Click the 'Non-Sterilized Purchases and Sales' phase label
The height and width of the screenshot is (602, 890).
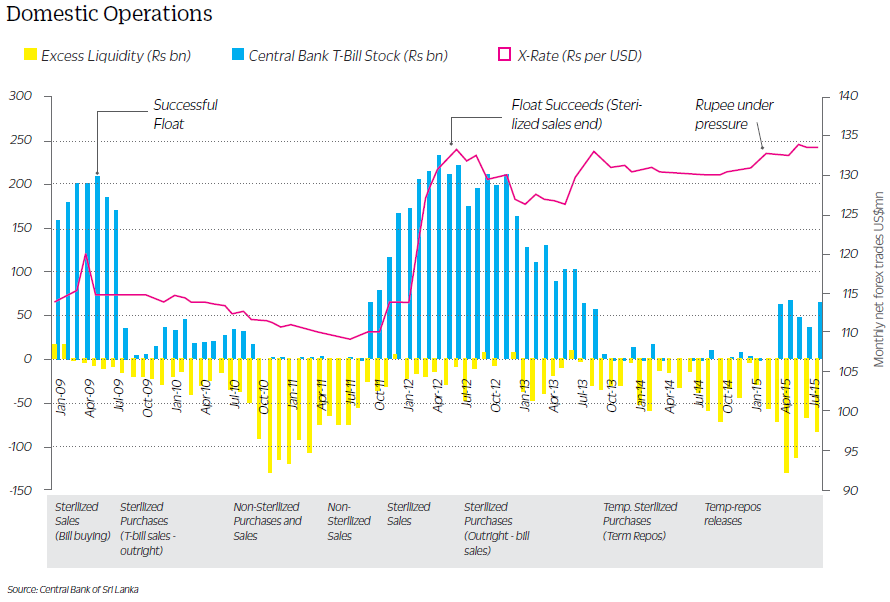point(267,521)
